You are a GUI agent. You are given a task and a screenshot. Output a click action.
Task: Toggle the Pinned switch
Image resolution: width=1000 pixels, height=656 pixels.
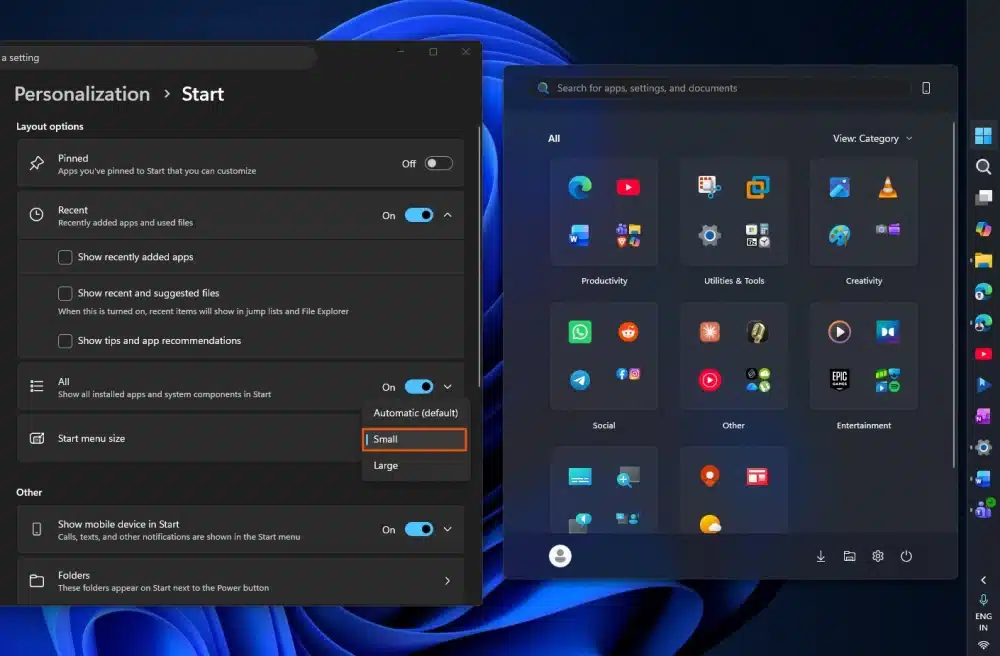(439, 163)
